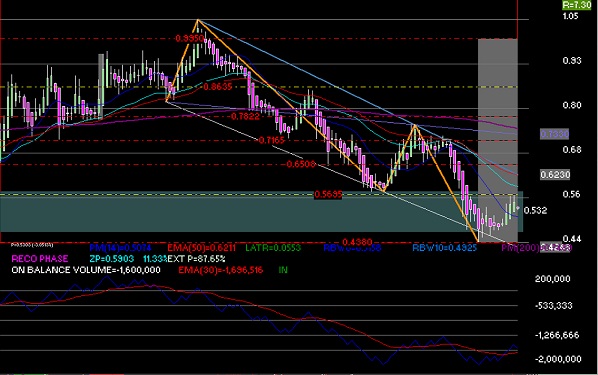Click the 0.6508 Fibonacci level label
Viewport: 598px width, 375px height.
(x=301, y=164)
